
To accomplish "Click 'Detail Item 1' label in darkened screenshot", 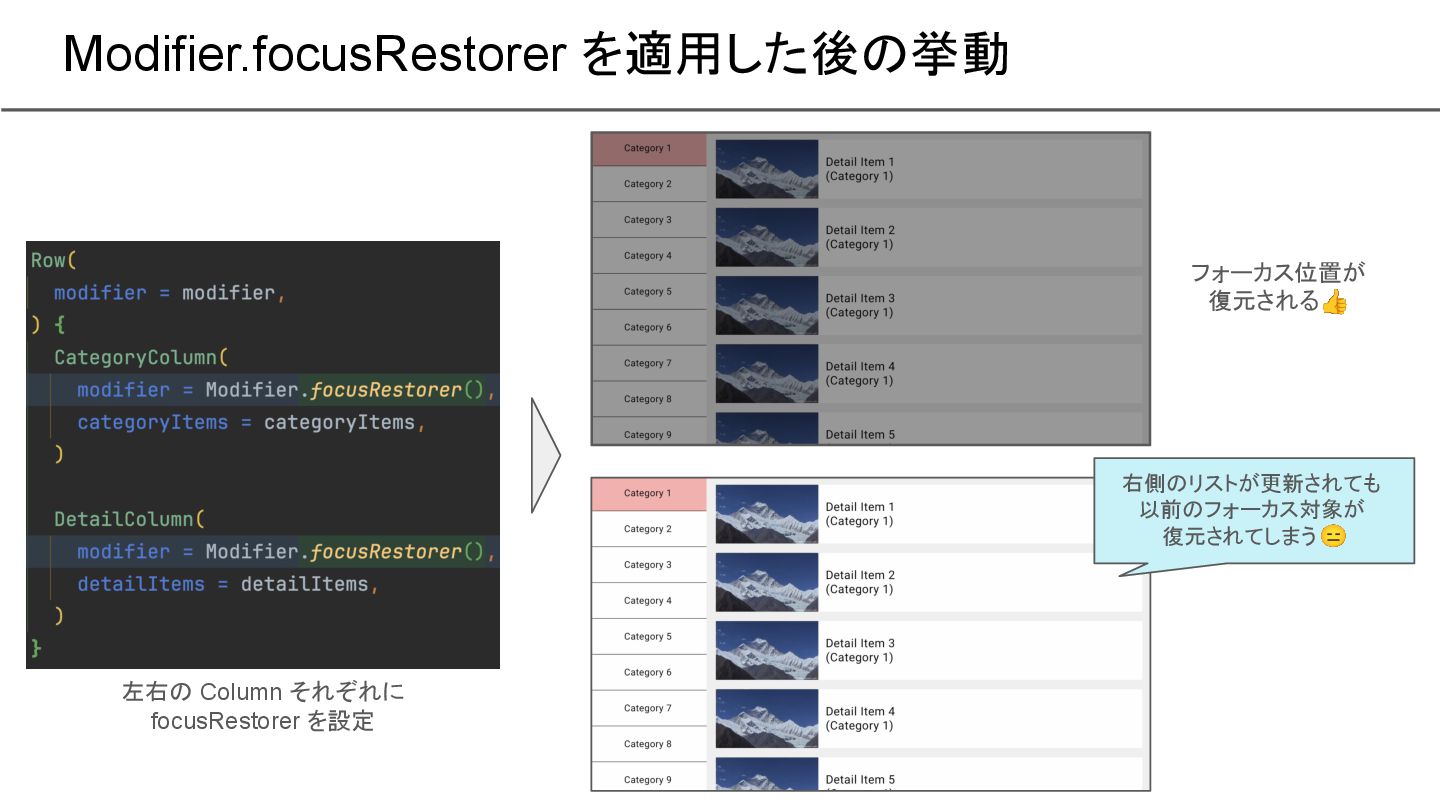I will (860, 162).
